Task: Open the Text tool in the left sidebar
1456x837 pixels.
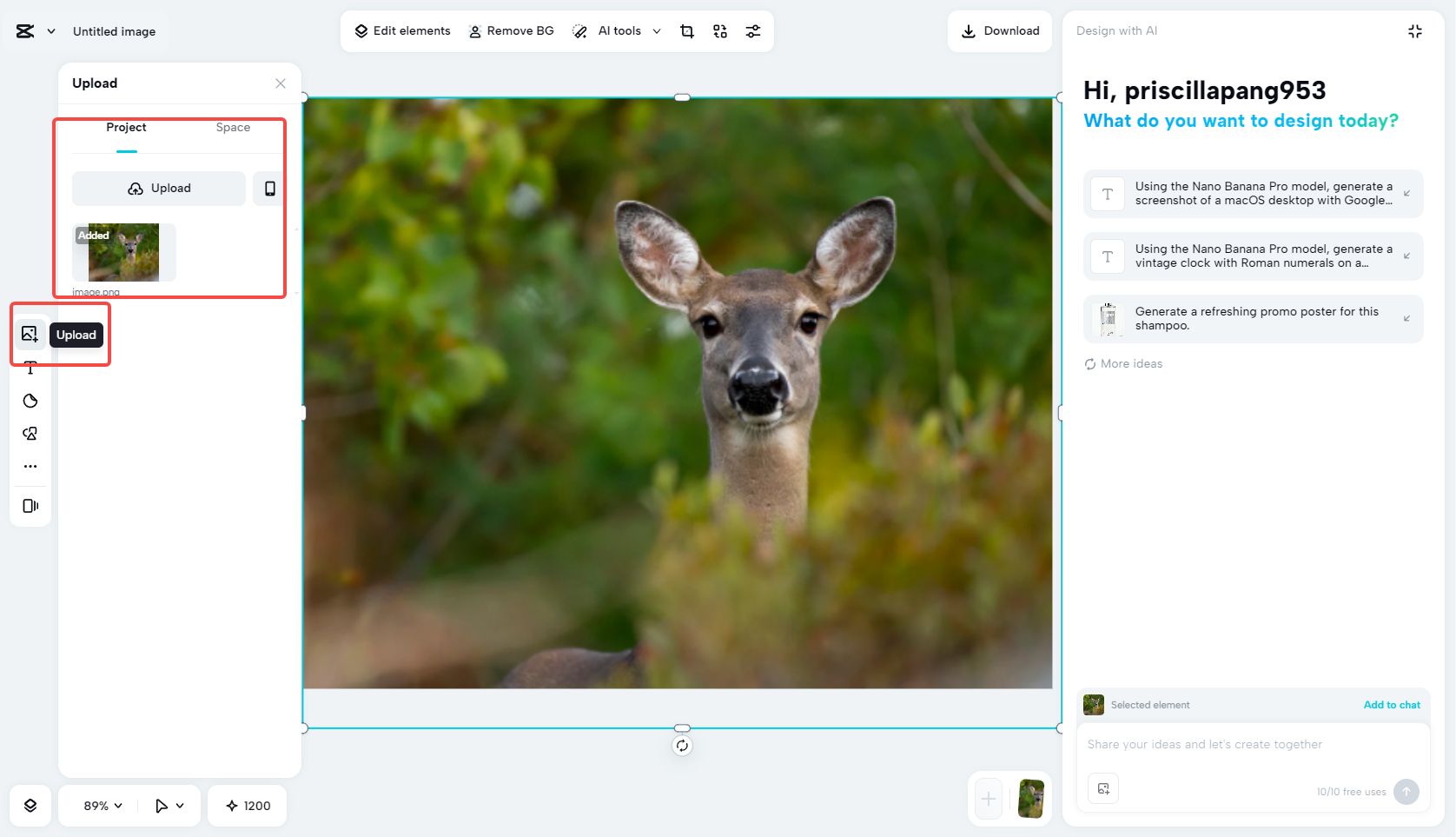Action: point(30,368)
